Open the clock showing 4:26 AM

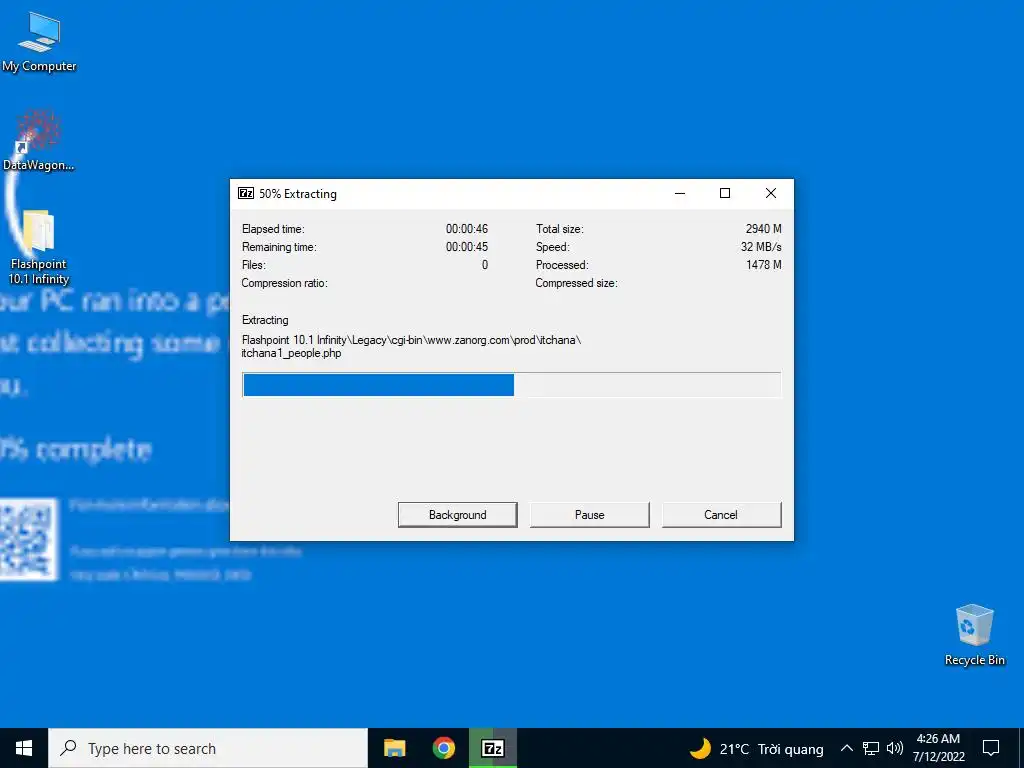tap(938, 748)
